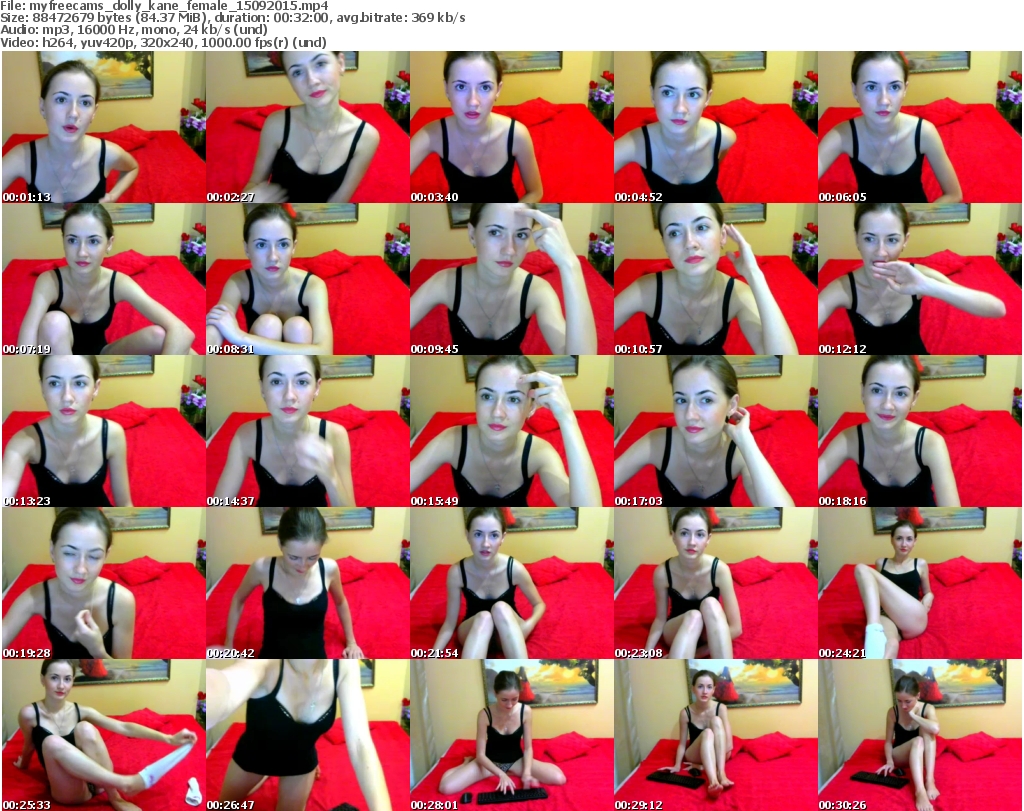
Task: Pick the frame labeled 00:15:49
Action: [x=511, y=432]
